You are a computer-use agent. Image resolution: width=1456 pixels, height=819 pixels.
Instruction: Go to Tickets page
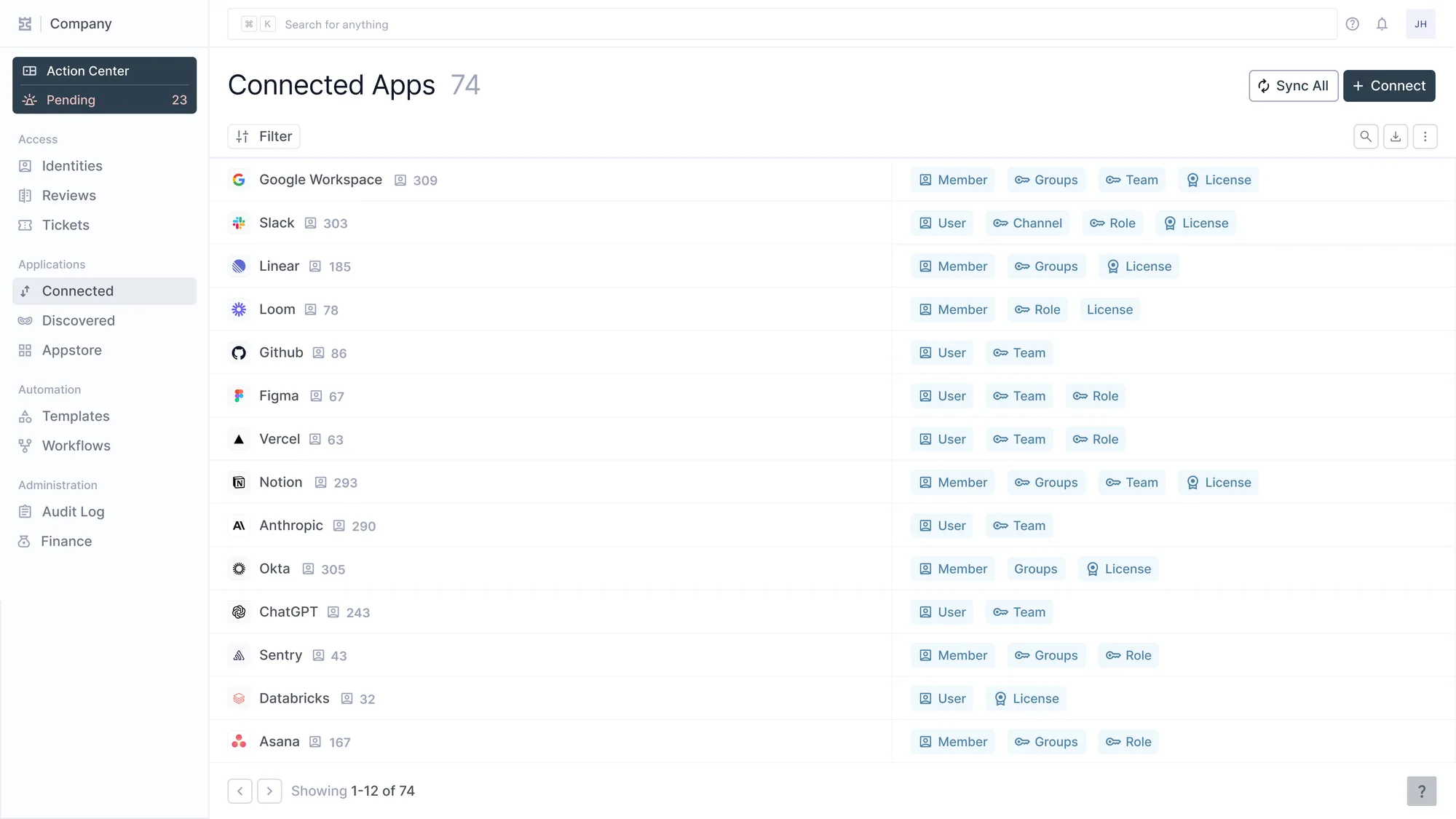[x=104, y=225]
